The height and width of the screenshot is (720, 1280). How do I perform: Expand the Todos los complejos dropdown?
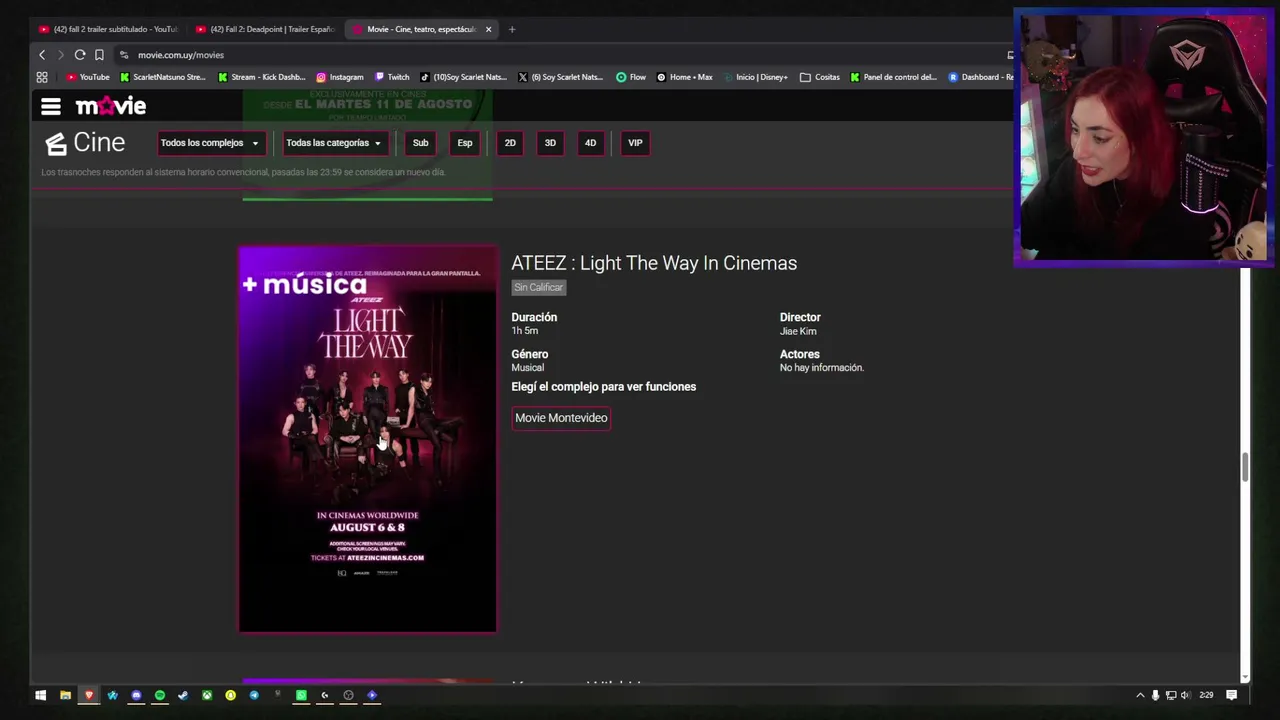click(211, 143)
